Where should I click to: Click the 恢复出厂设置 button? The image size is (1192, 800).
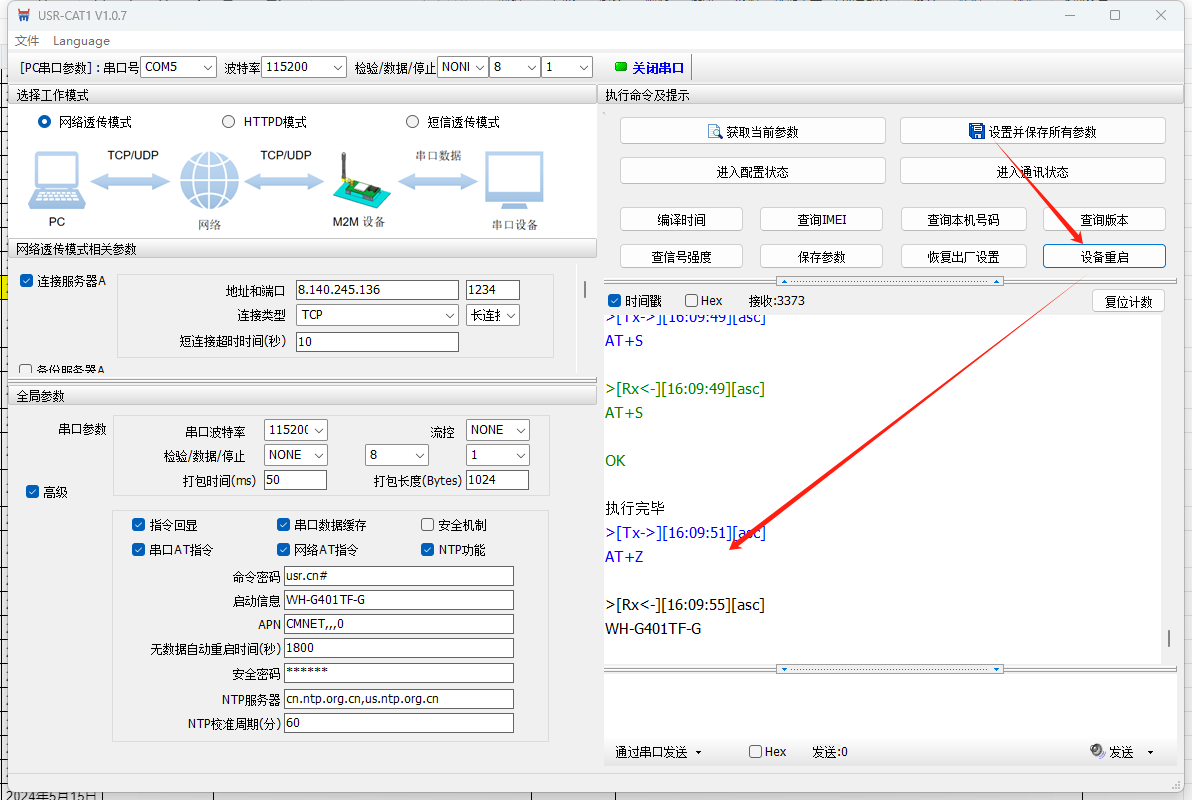click(x=963, y=256)
